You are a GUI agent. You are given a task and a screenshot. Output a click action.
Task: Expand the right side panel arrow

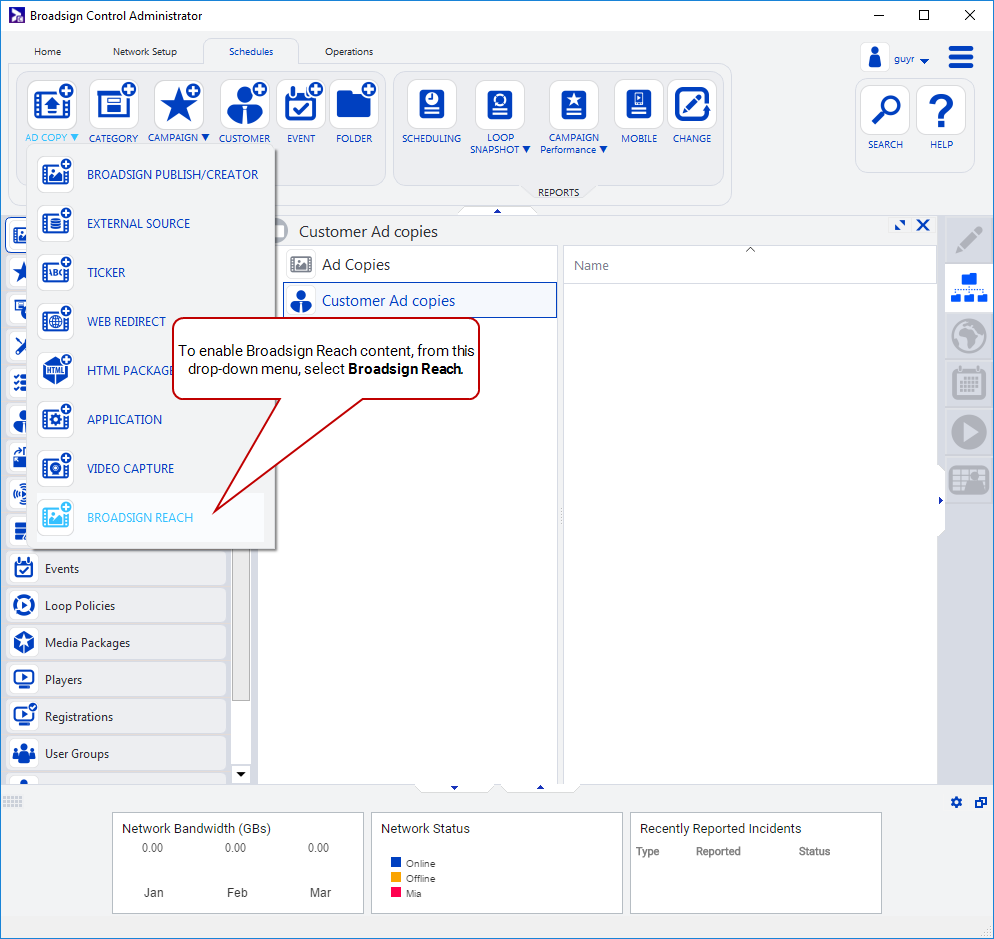(940, 501)
